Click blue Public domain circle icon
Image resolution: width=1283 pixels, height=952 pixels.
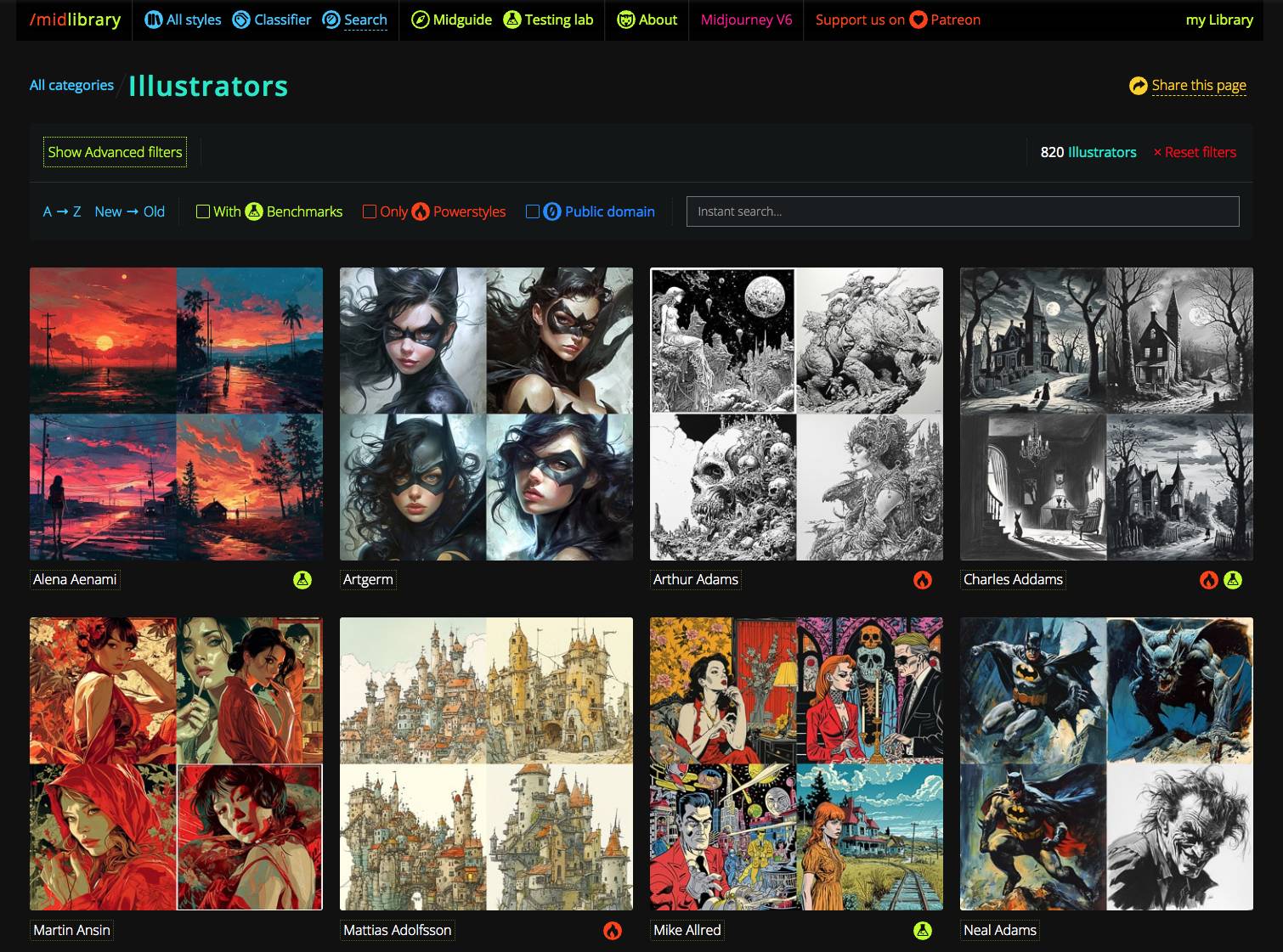(552, 211)
